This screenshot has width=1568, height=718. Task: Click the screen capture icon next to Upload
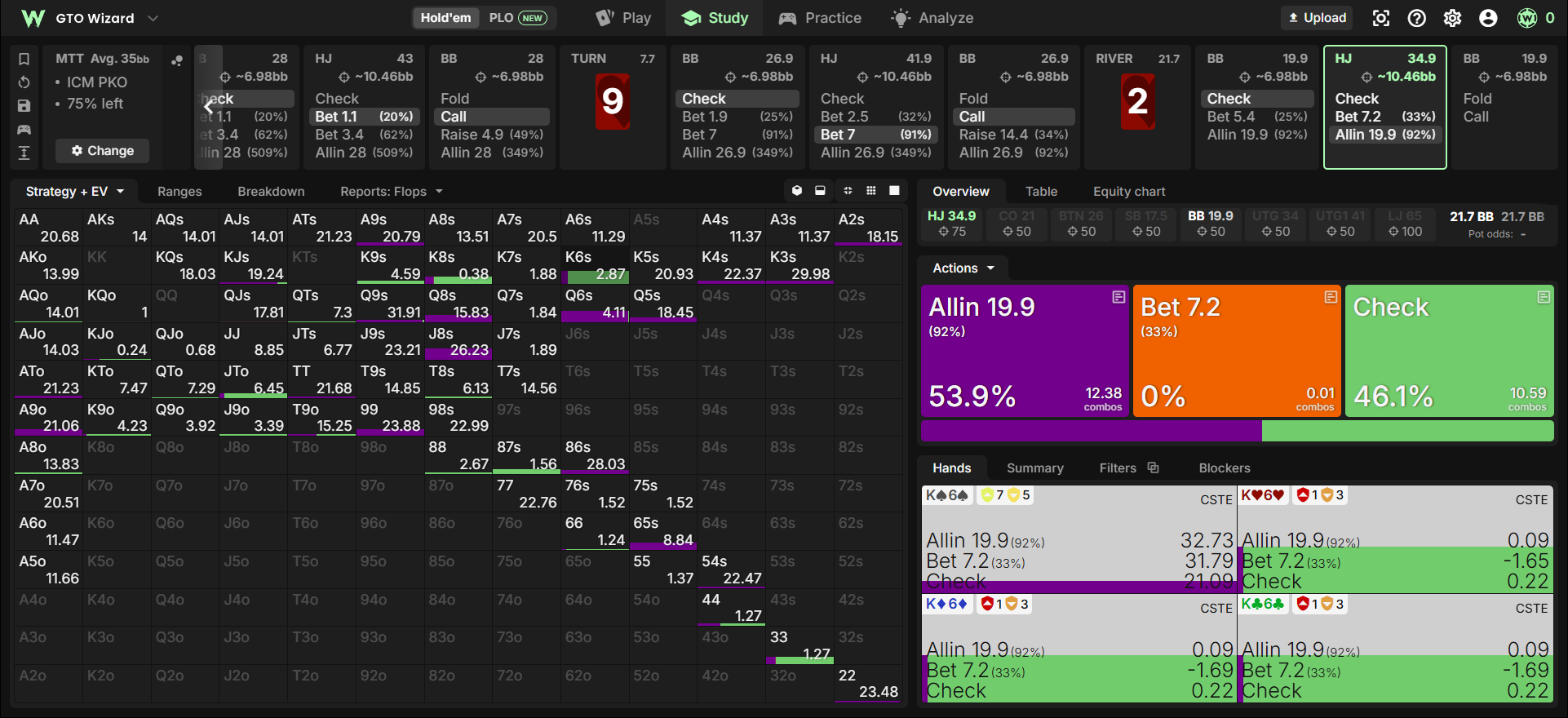[x=1381, y=18]
